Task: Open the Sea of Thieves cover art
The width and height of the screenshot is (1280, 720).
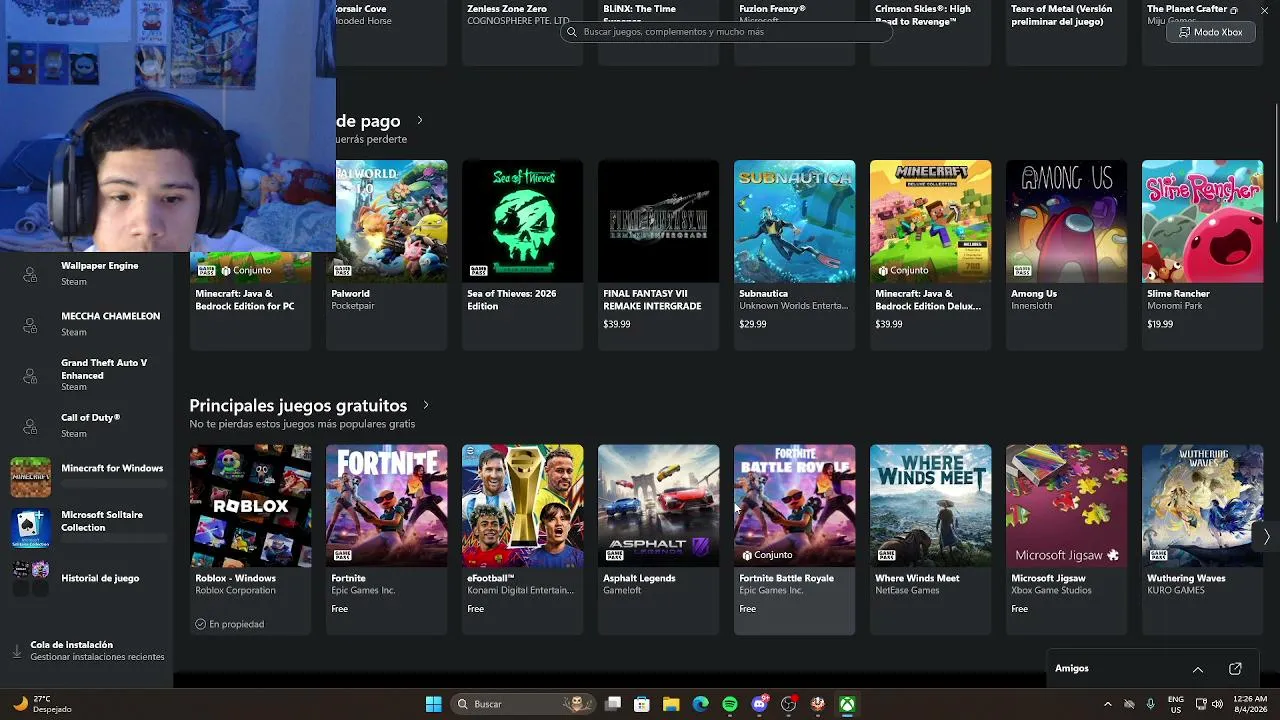Action: (522, 221)
